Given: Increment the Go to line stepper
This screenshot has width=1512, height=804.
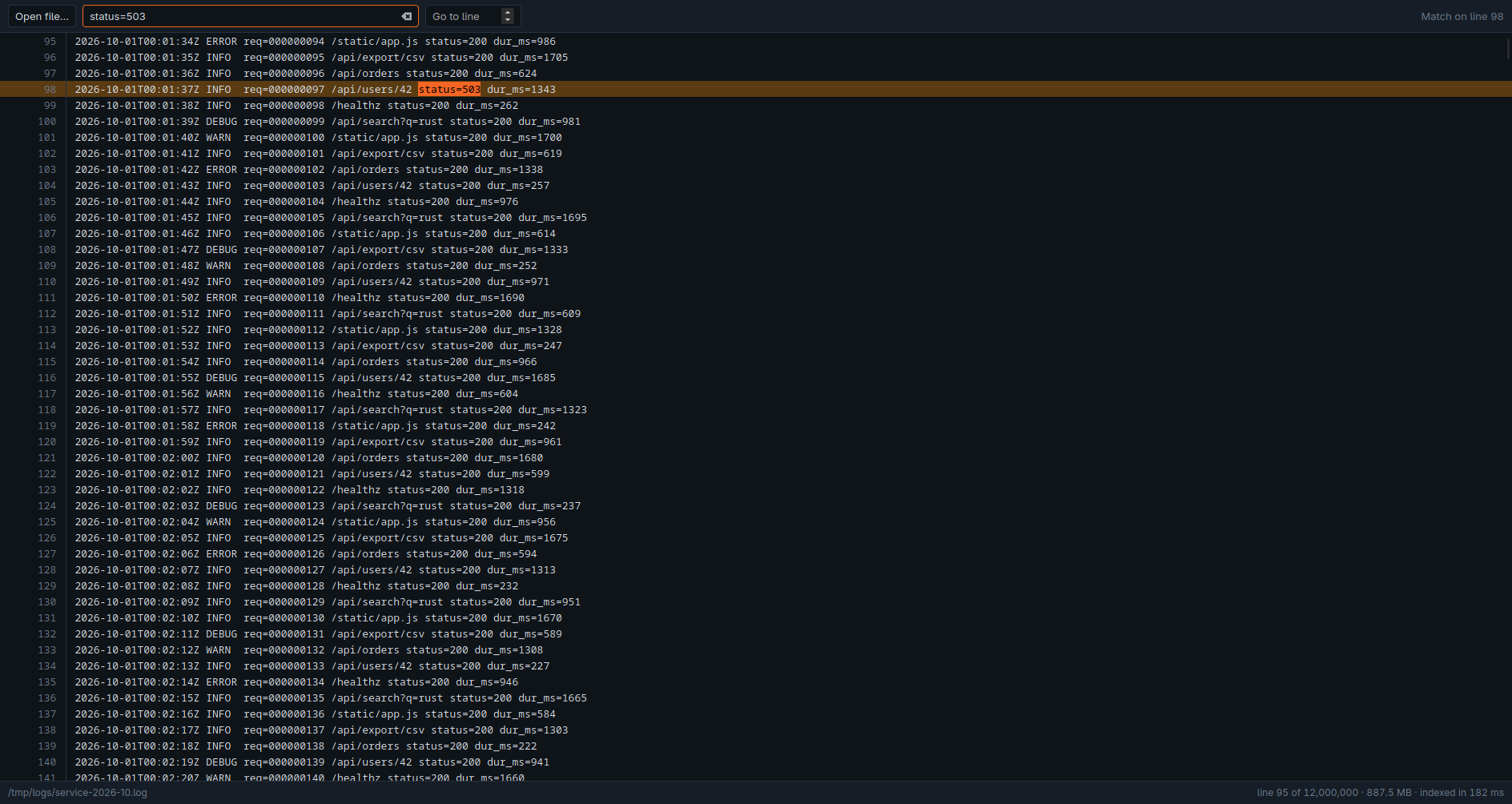Looking at the screenshot, I should tap(508, 12).
